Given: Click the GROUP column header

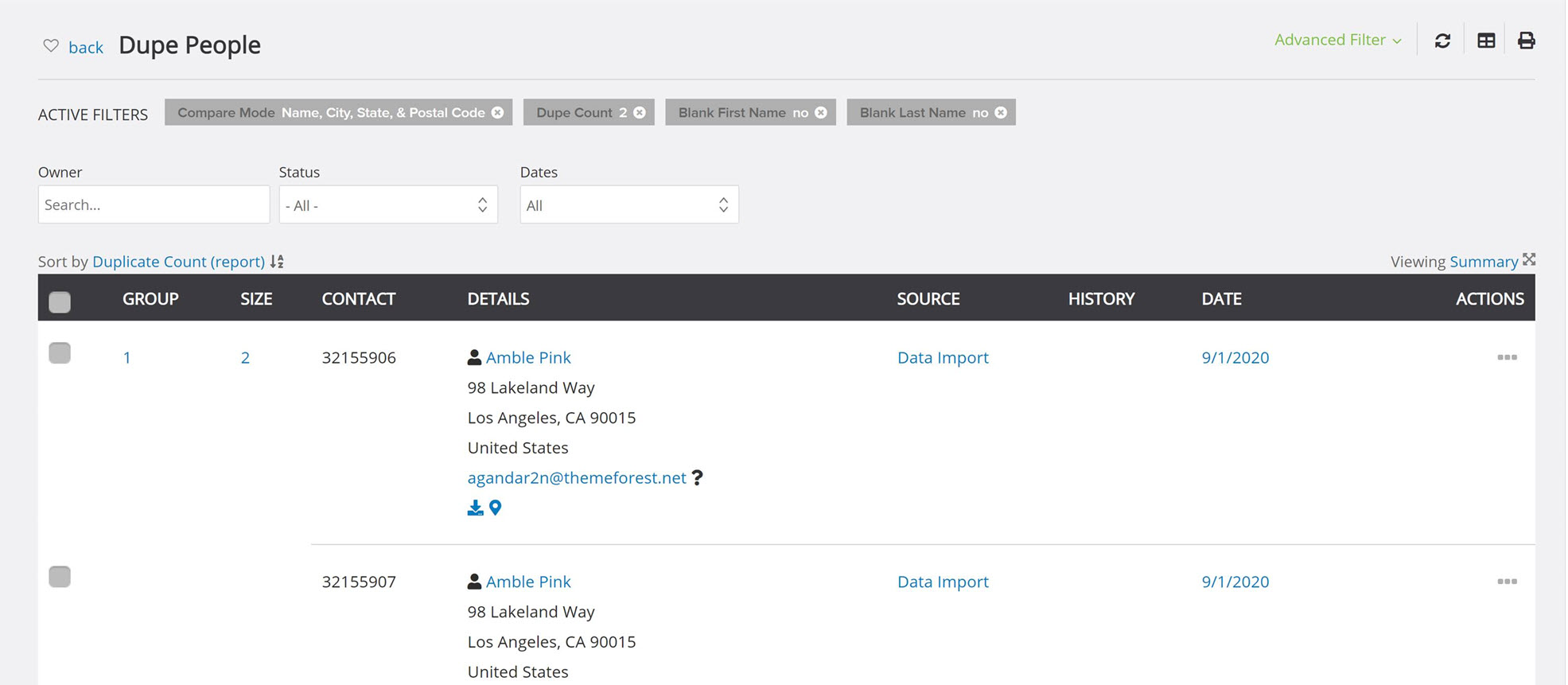Looking at the screenshot, I should point(150,299).
